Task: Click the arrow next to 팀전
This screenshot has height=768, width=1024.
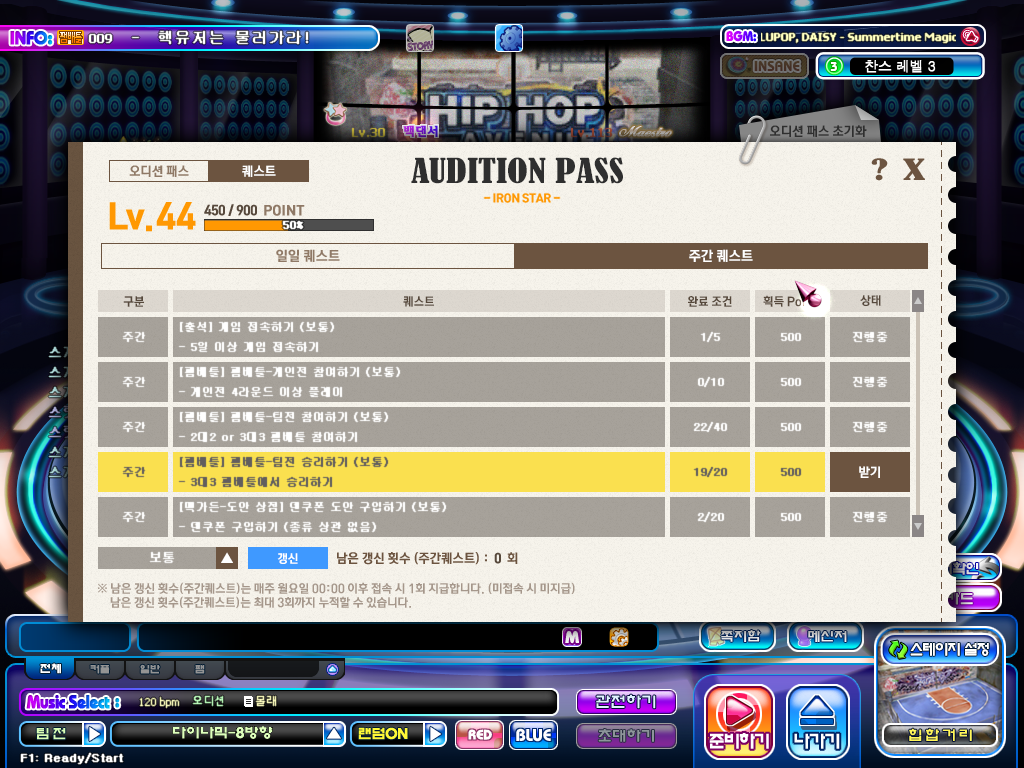Action: 94,735
